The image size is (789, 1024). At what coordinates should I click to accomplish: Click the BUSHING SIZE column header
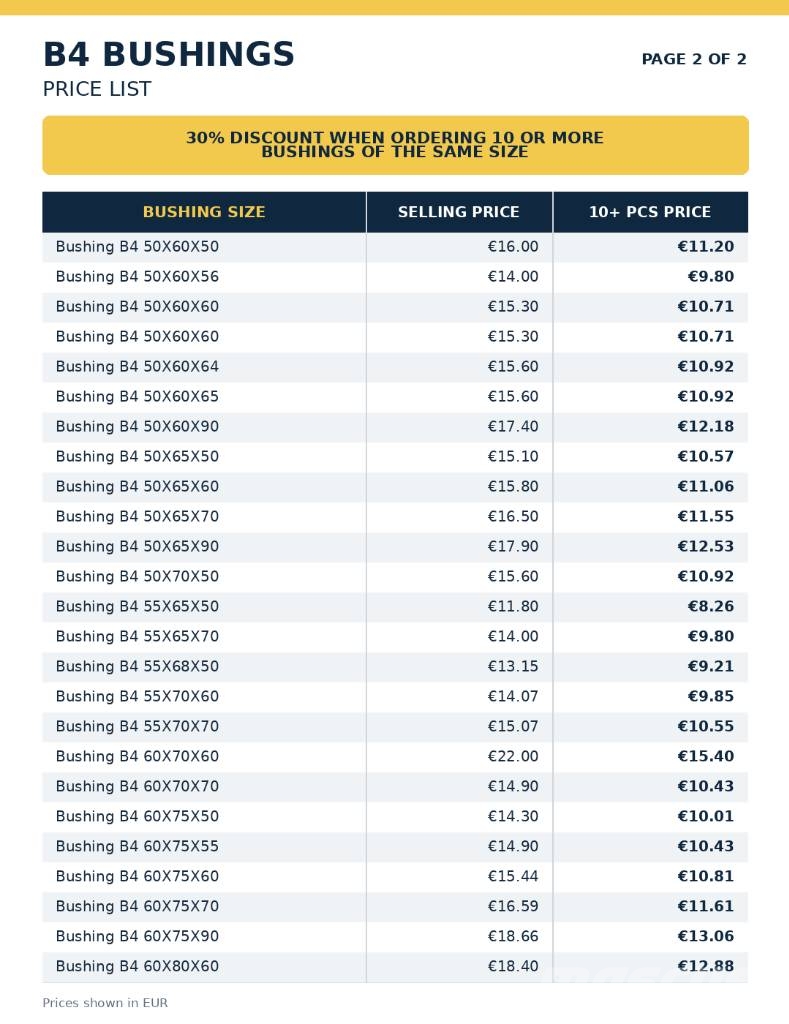[x=204, y=212]
